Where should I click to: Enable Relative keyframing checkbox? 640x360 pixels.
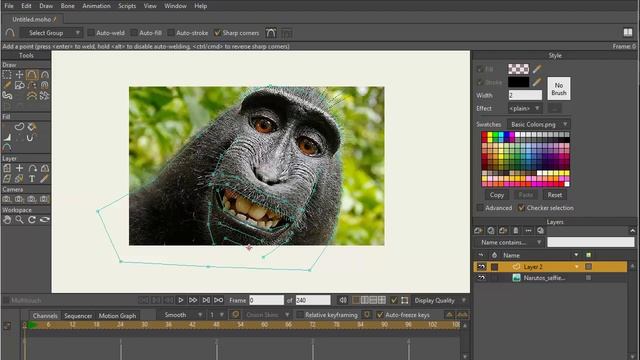coord(300,315)
